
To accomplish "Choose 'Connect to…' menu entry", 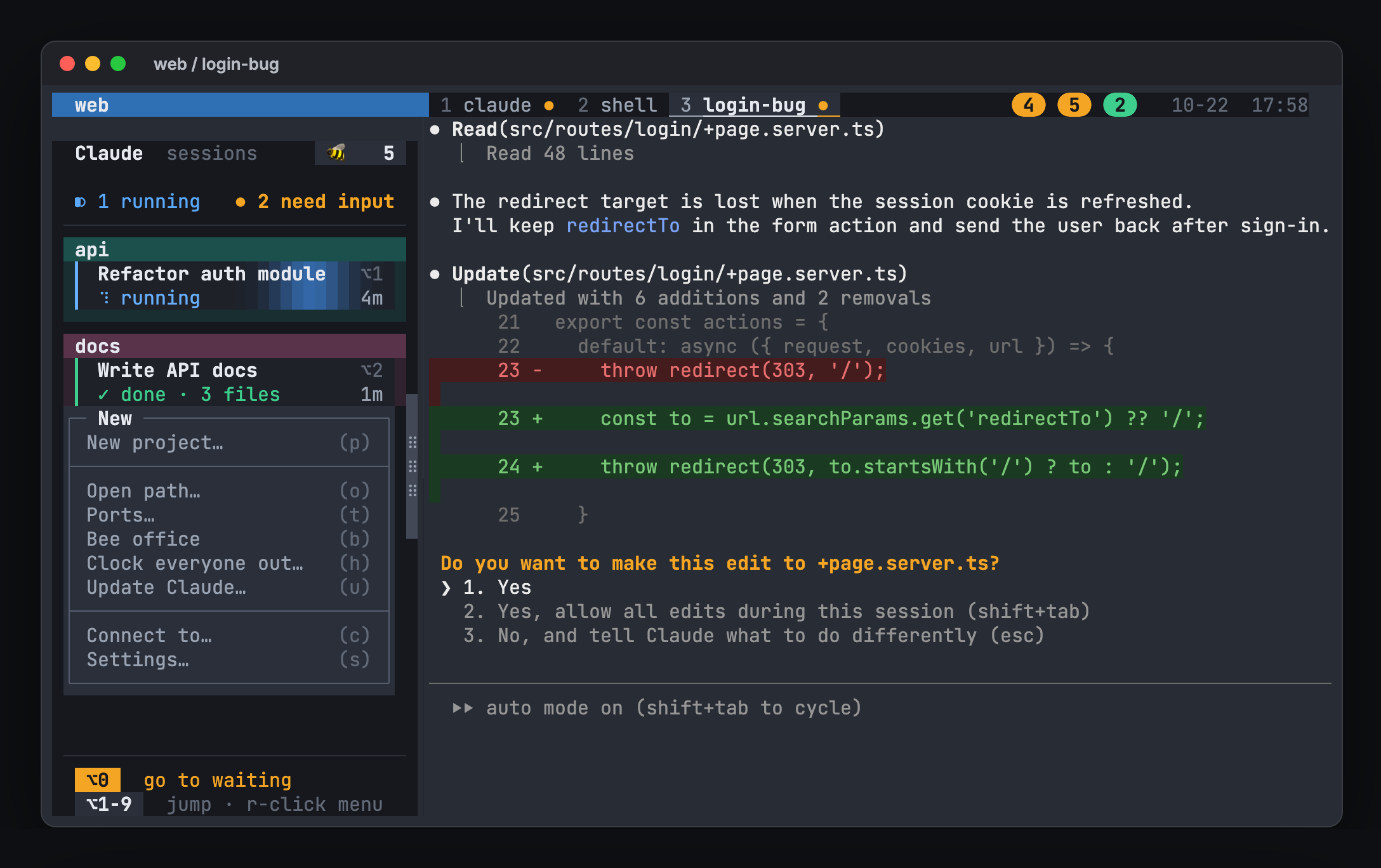I will pyautogui.click(x=228, y=636).
